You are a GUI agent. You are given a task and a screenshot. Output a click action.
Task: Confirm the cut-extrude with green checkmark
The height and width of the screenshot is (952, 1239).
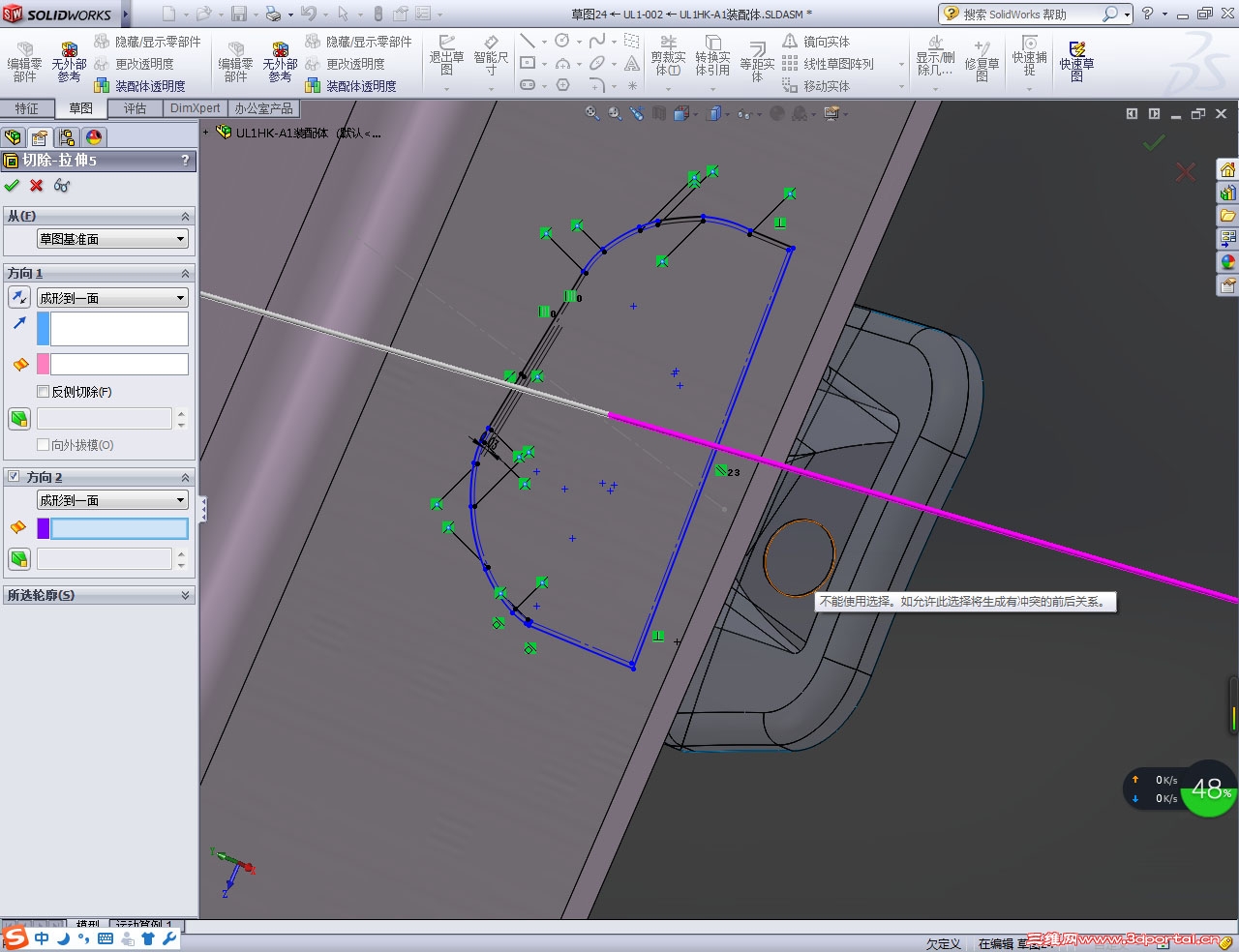(12, 185)
